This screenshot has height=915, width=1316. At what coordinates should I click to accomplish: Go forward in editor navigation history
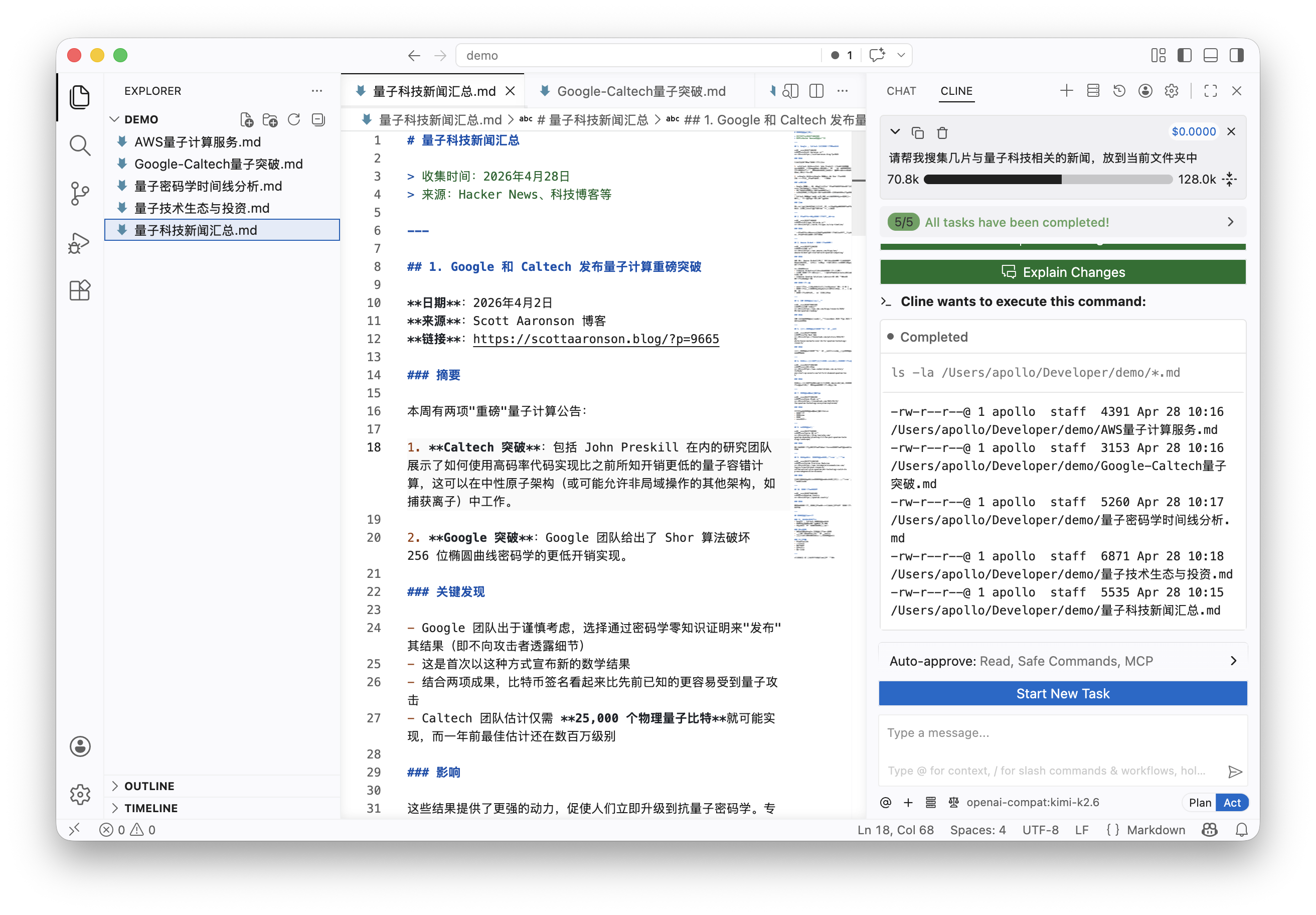[x=440, y=55]
